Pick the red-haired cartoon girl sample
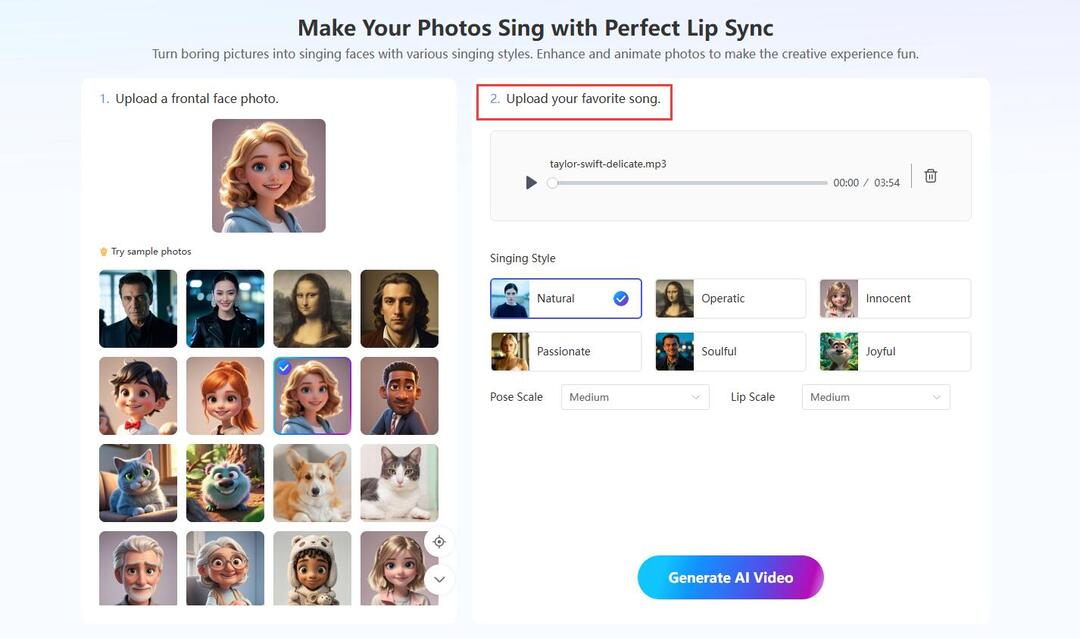Screen dimensions: 1080x638 coord(225,396)
